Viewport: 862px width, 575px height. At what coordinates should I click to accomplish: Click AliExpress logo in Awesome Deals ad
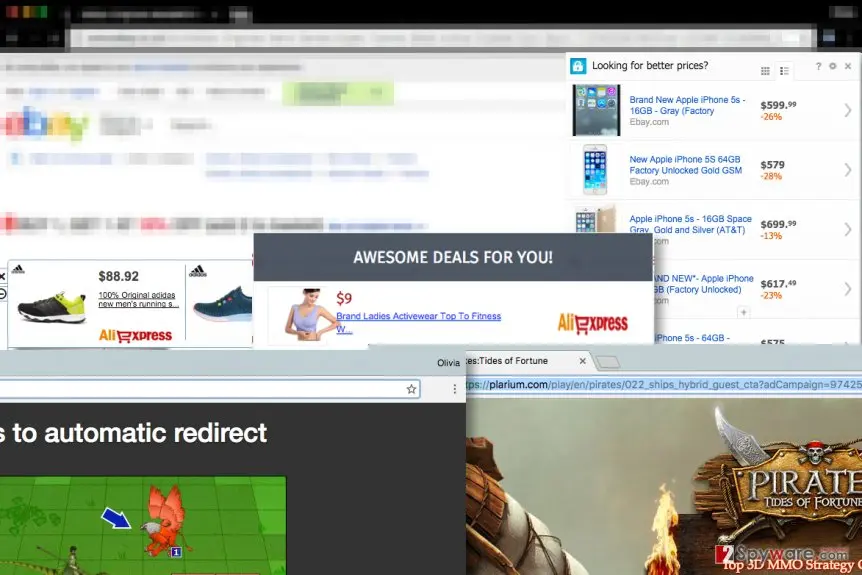[593, 323]
